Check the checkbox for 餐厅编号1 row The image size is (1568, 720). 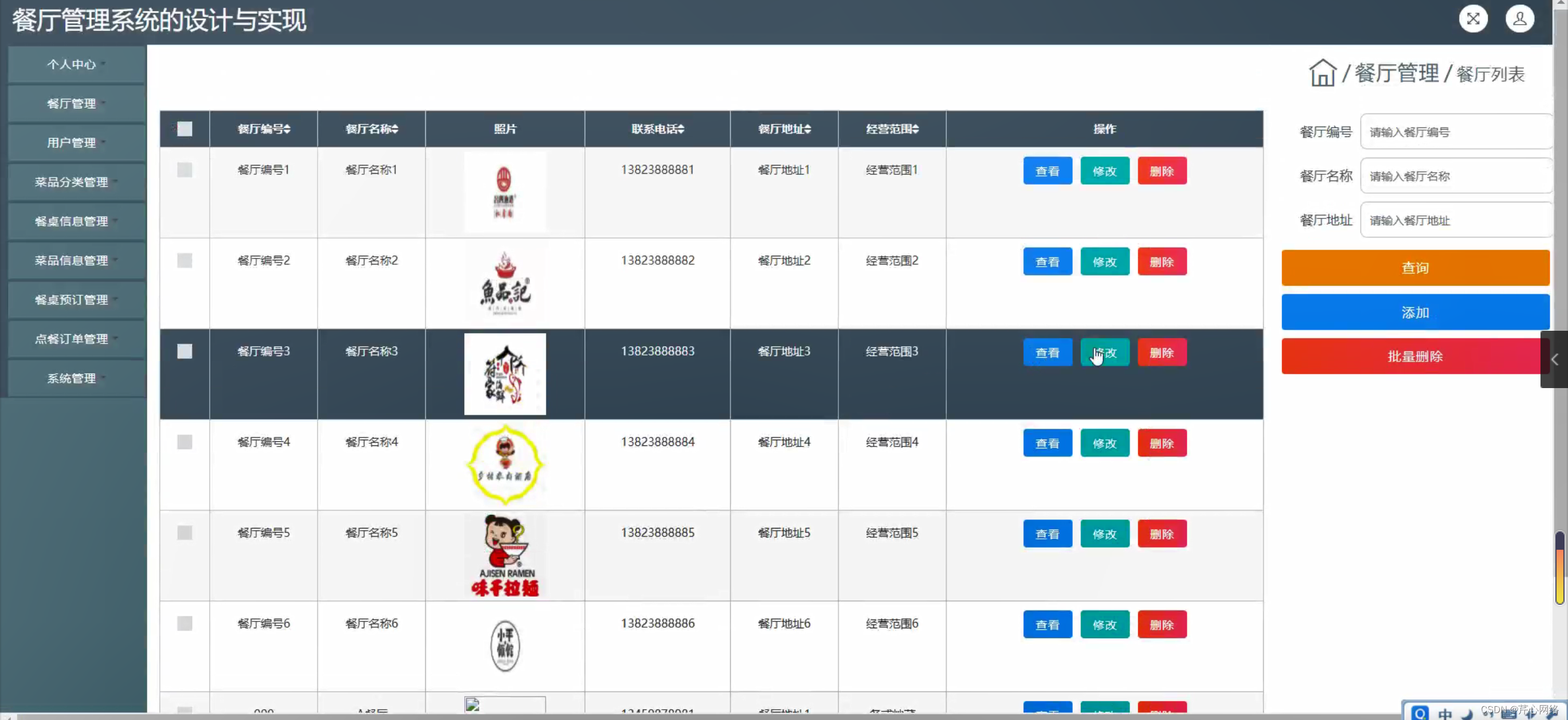(x=185, y=170)
